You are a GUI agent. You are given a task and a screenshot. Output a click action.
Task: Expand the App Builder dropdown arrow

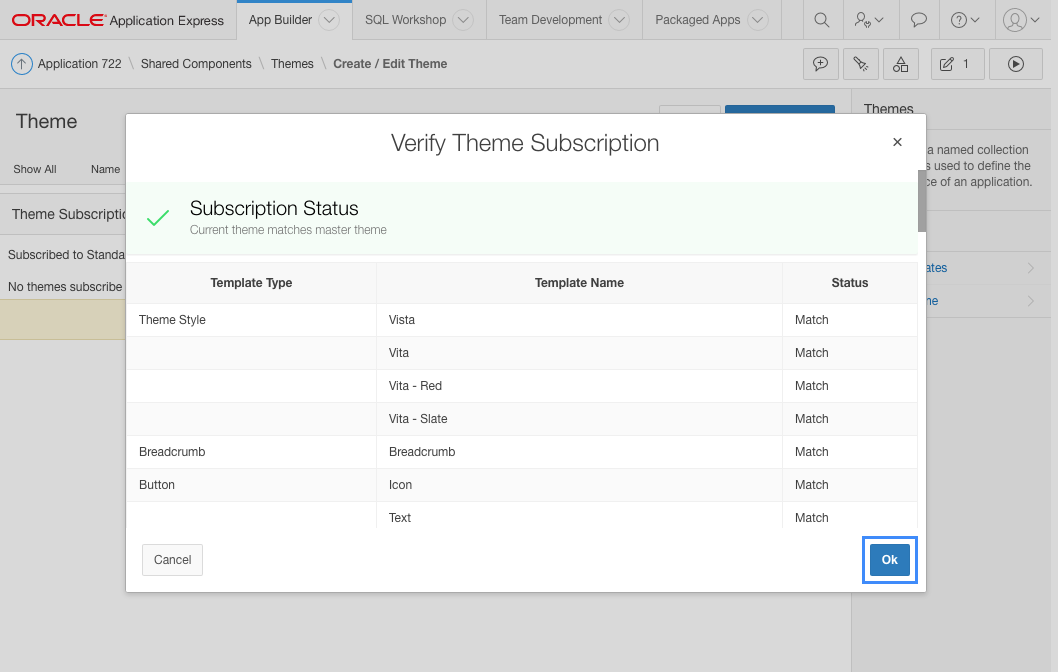(329, 20)
